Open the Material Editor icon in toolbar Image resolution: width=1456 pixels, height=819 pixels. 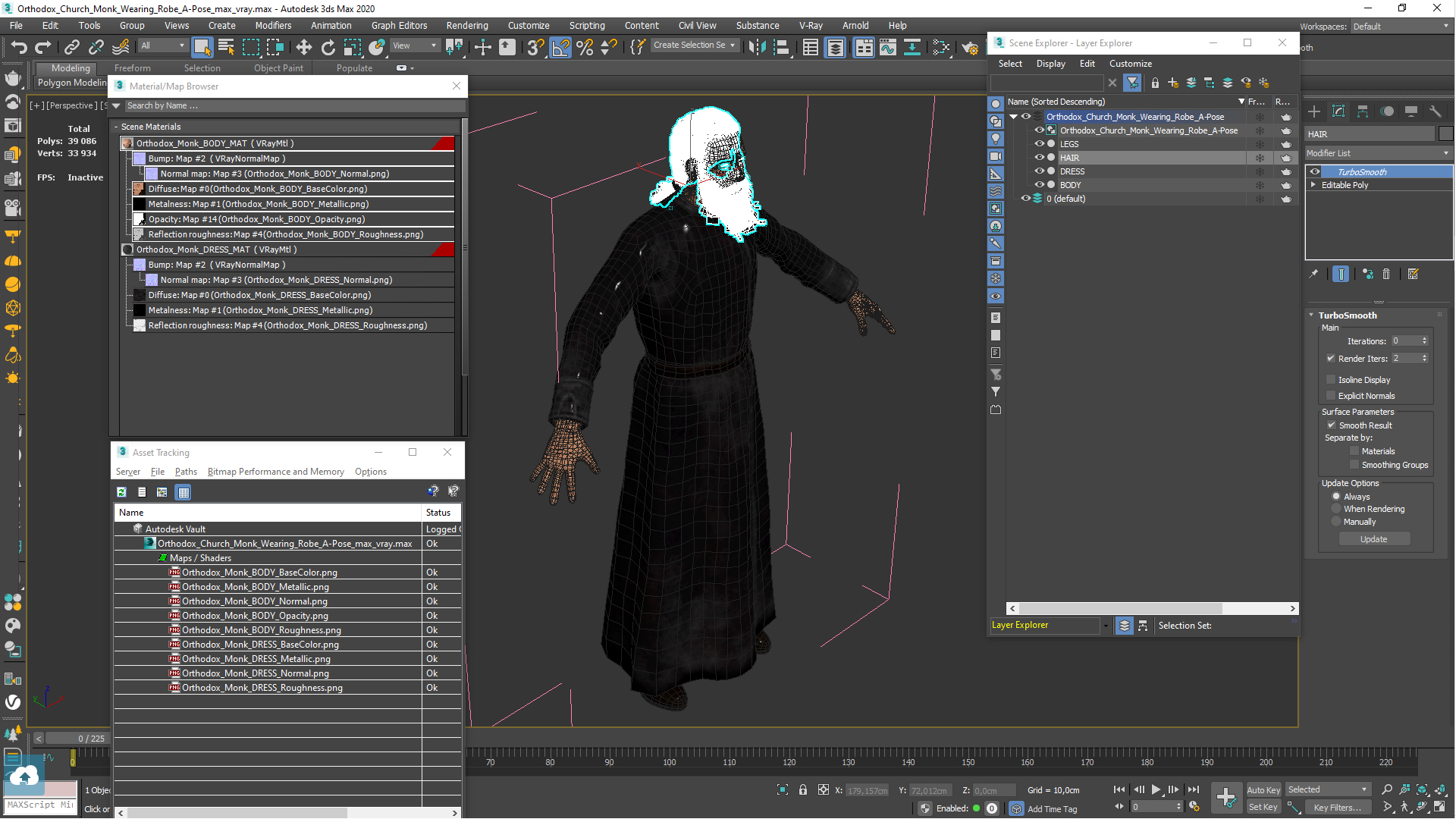[941, 48]
